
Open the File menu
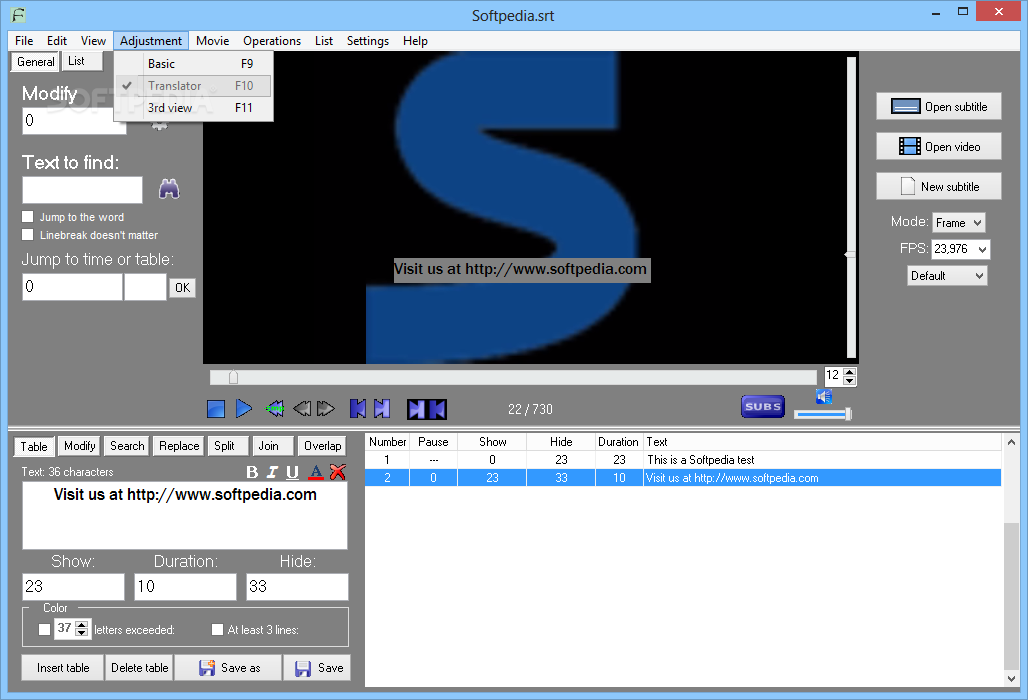coord(24,41)
